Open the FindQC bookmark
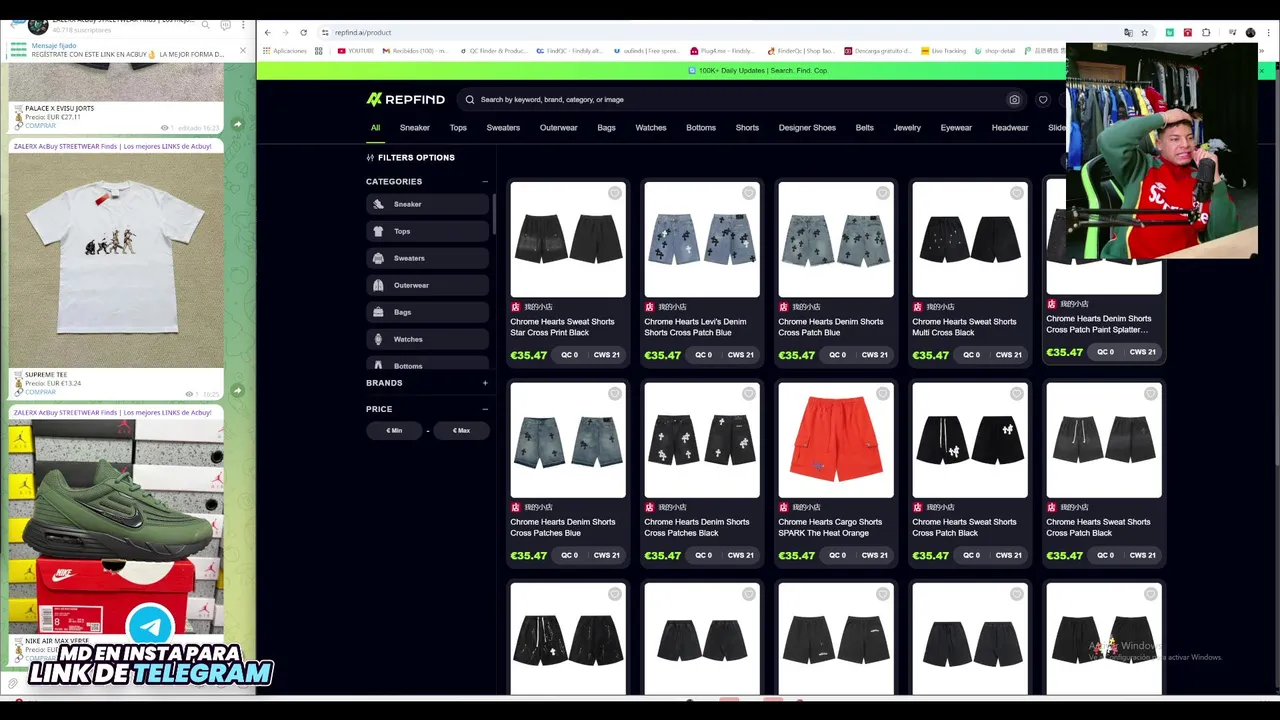This screenshot has height=720, width=1280. [x=569, y=51]
